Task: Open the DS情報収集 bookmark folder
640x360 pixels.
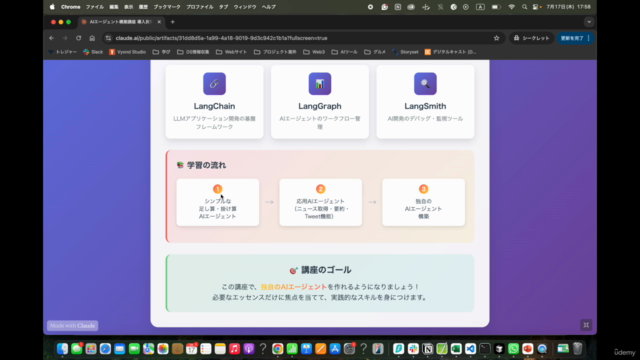Action: click(193, 52)
